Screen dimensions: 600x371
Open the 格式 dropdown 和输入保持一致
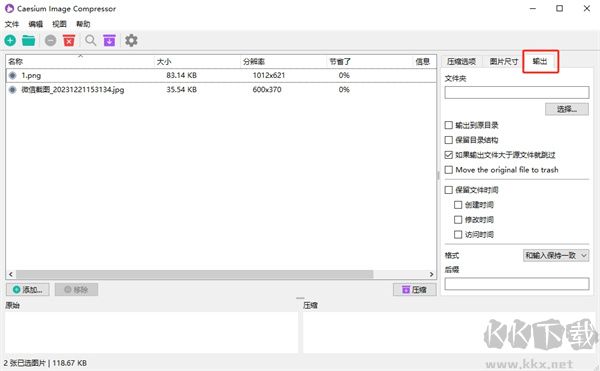(x=556, y=255)
